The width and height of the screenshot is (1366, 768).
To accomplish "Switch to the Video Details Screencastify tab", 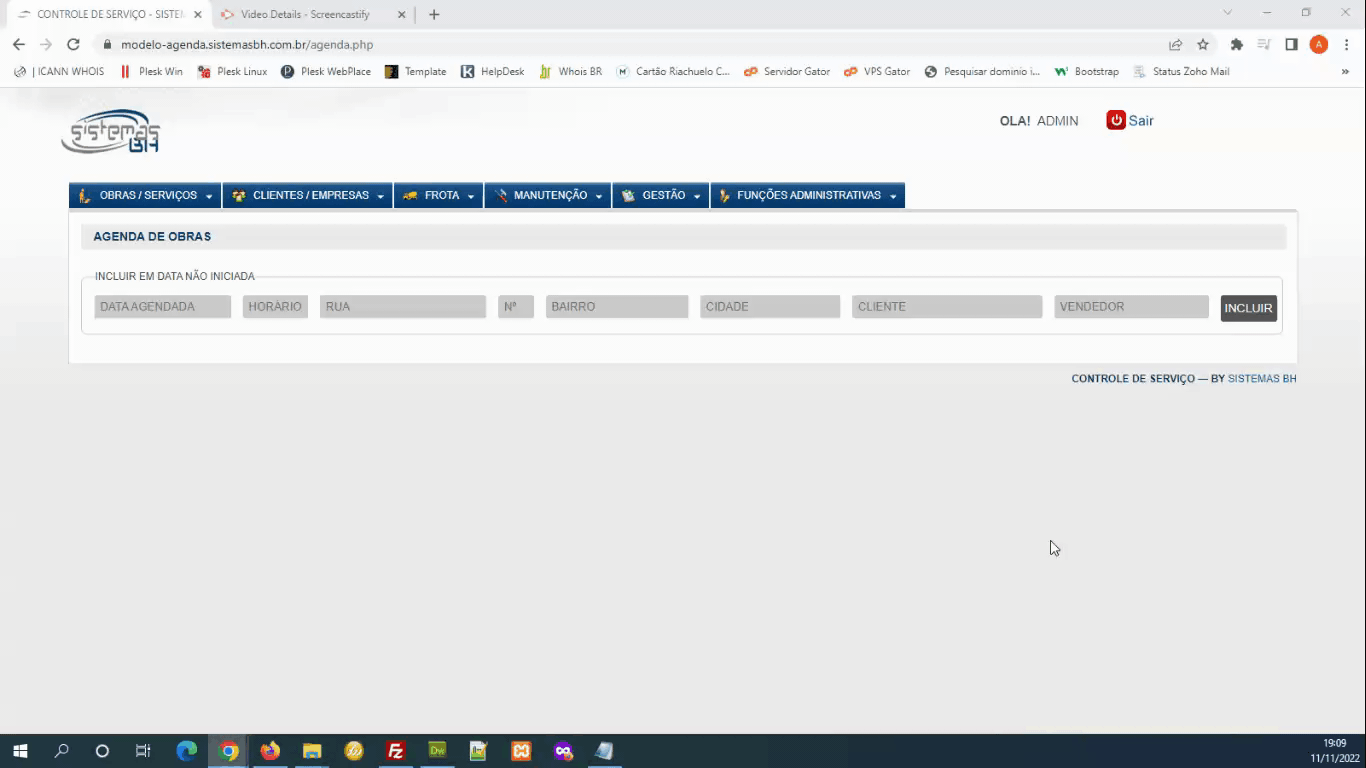I will point(305,15).
